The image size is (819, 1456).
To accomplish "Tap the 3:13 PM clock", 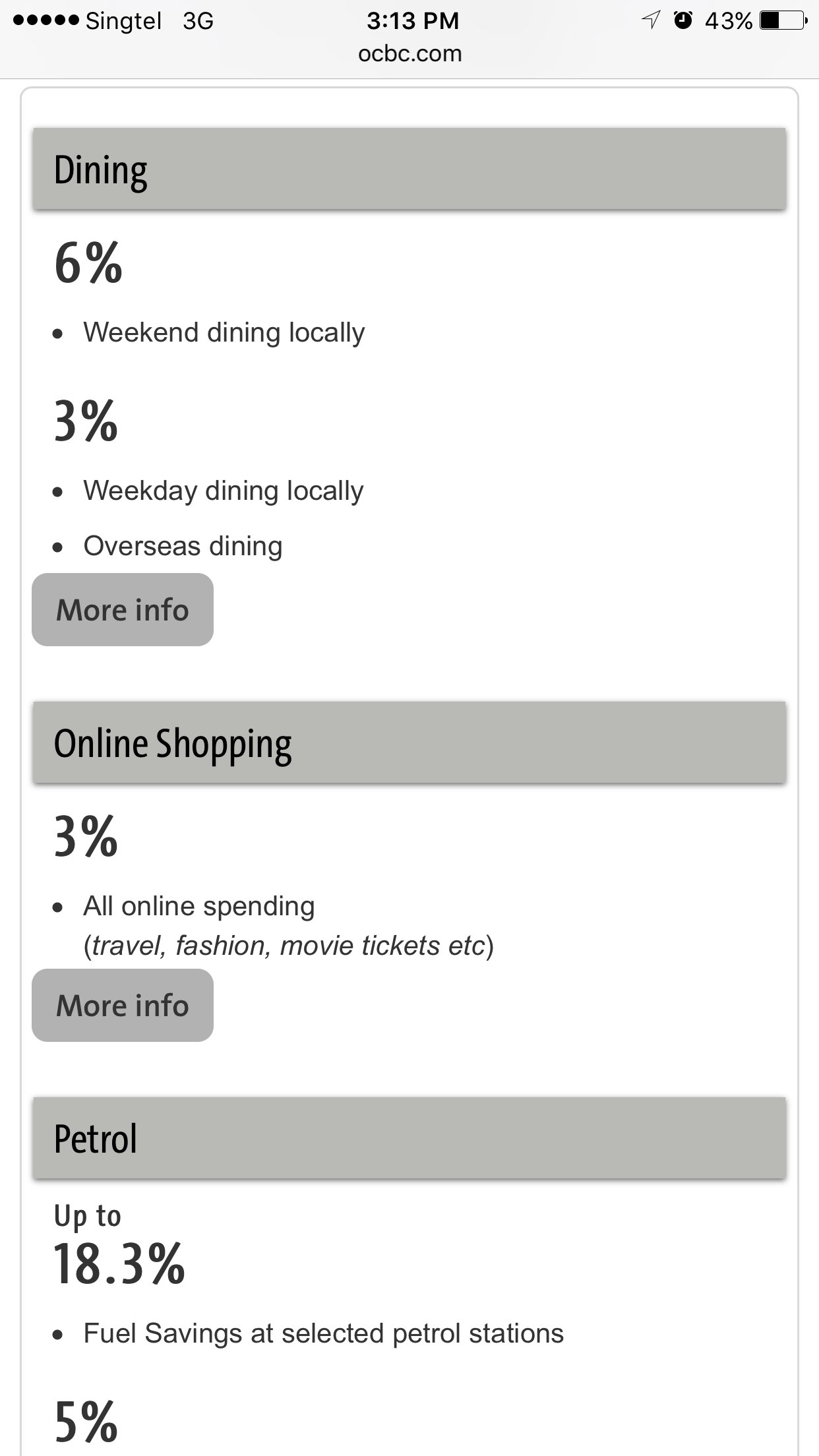I will 412,21.
